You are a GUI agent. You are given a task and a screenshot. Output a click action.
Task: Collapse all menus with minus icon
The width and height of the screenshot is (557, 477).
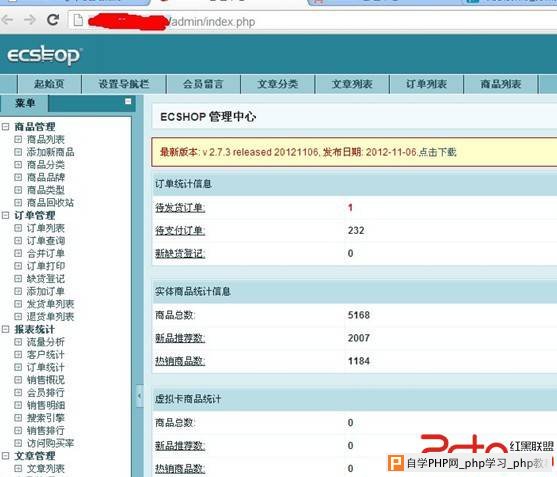(128, 102)
